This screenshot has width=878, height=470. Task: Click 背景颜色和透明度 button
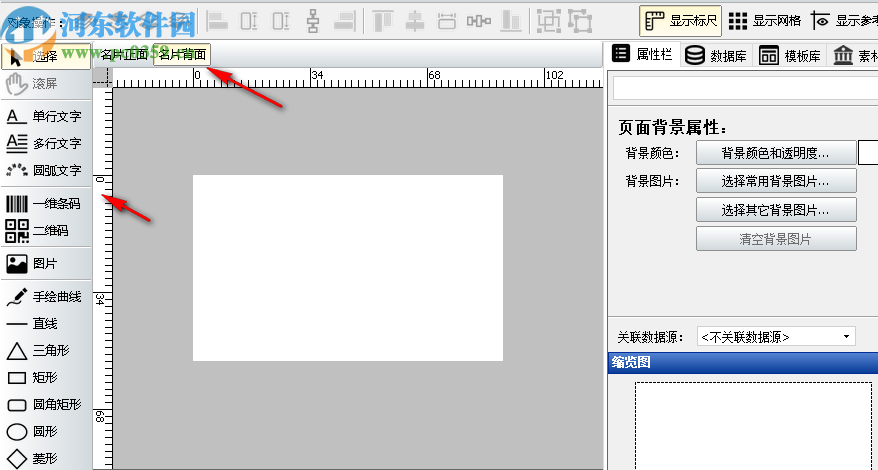pyautogui.click(x=776, y=153)
